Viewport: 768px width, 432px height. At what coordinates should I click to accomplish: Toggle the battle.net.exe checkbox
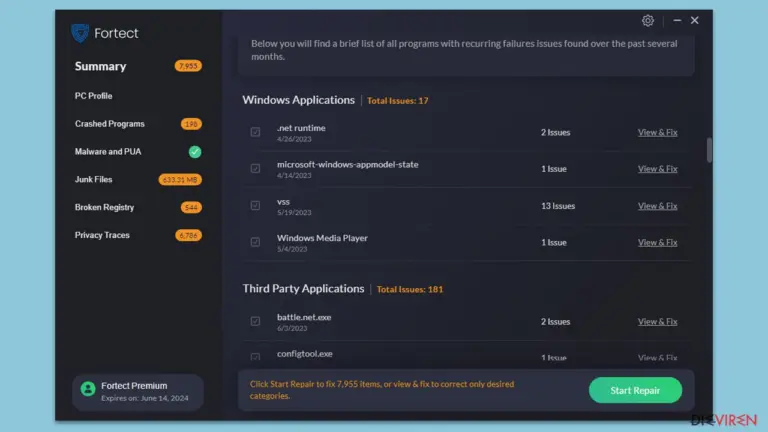coord(255,321)
